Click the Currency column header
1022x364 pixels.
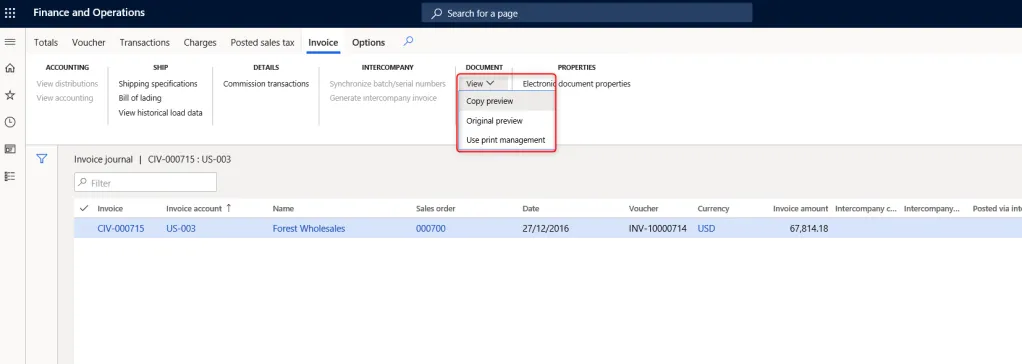713,209
